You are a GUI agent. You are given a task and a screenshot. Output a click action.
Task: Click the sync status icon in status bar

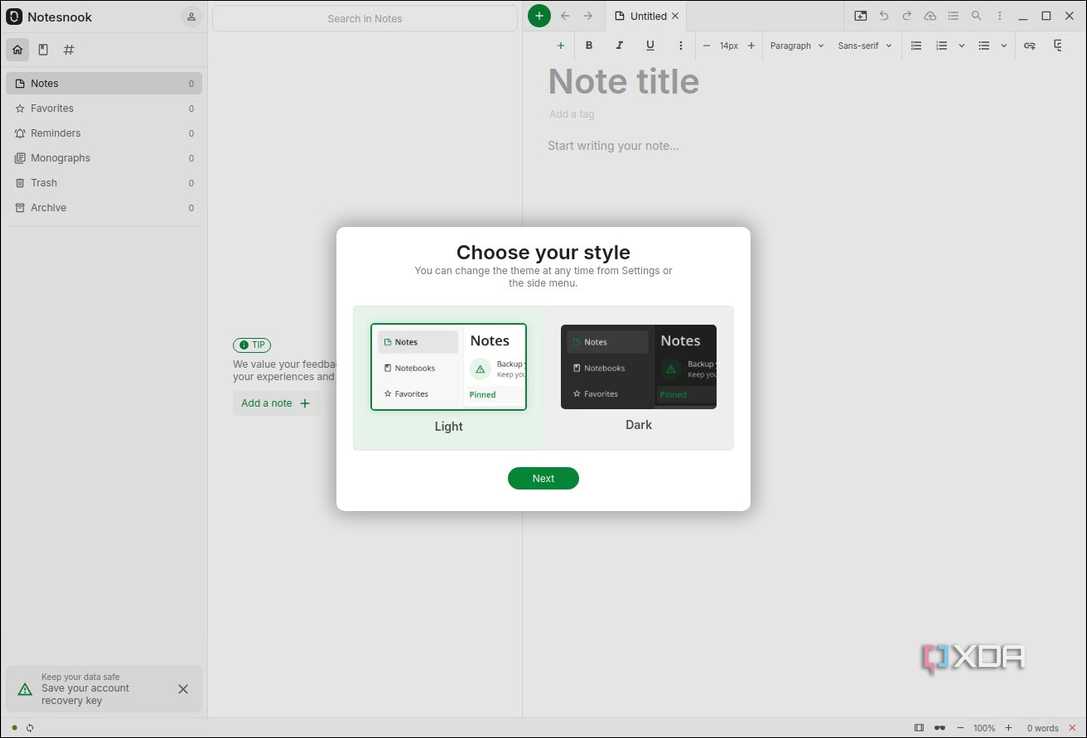pyautogui.click(x=30, y=728)
